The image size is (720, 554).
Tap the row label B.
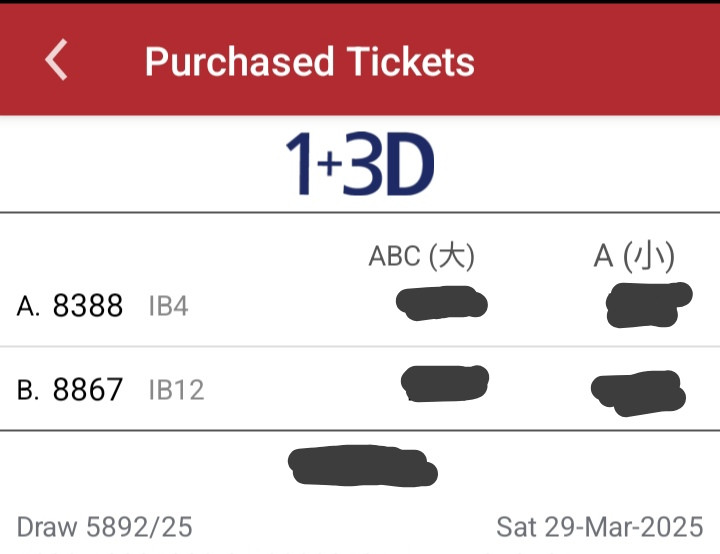point(28,390)
